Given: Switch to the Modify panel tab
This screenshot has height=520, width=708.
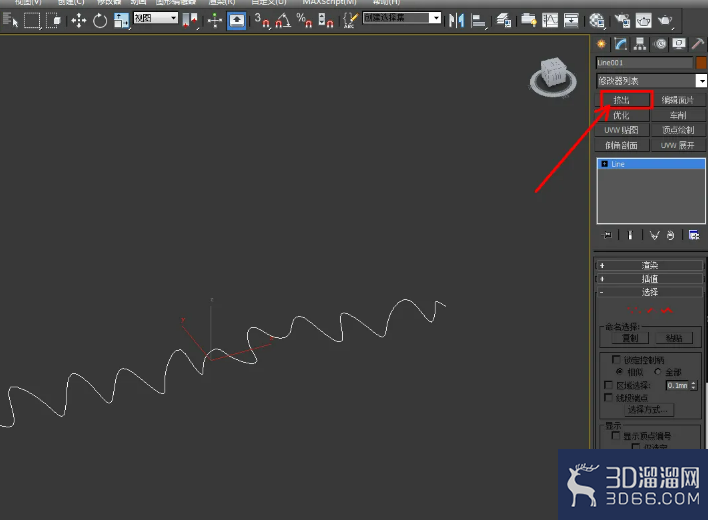Looking at the screenshot, I should 620,44.
